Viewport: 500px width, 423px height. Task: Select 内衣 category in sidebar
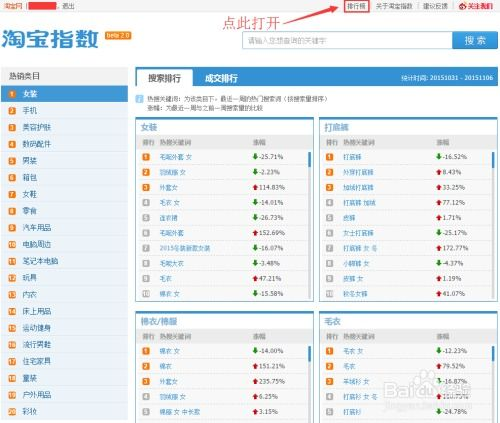click(64, 295)
